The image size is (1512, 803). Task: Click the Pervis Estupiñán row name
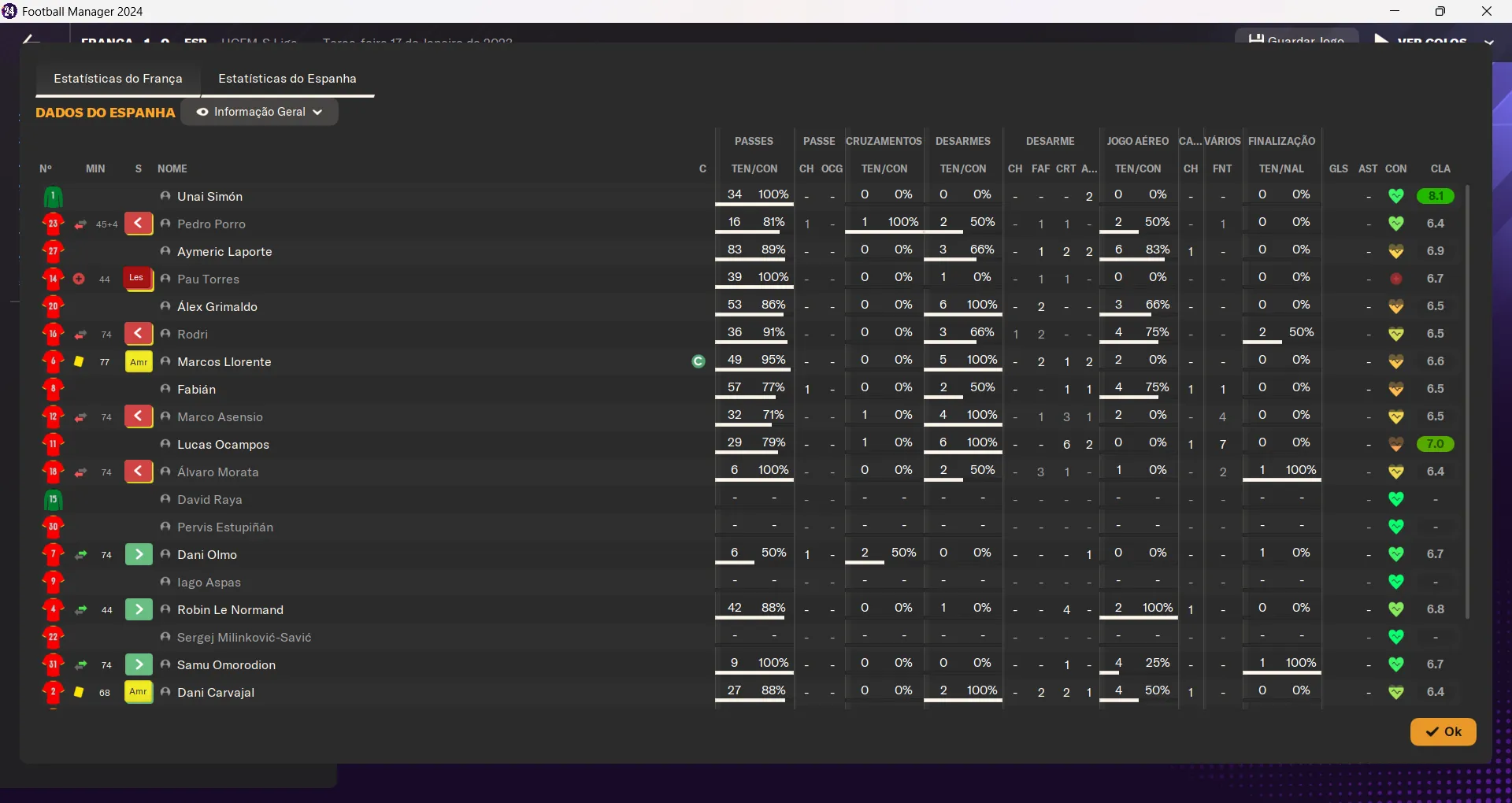(225, 527)
